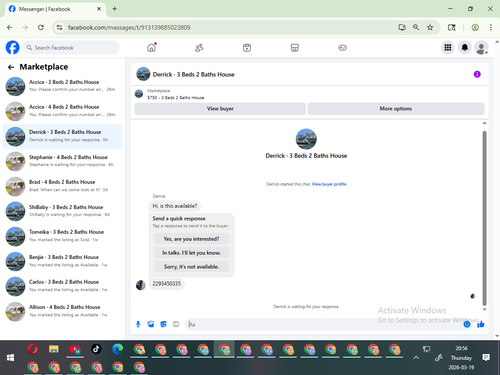Click Derrick's large listing thumbnail in chat

(x=306, y=139)
